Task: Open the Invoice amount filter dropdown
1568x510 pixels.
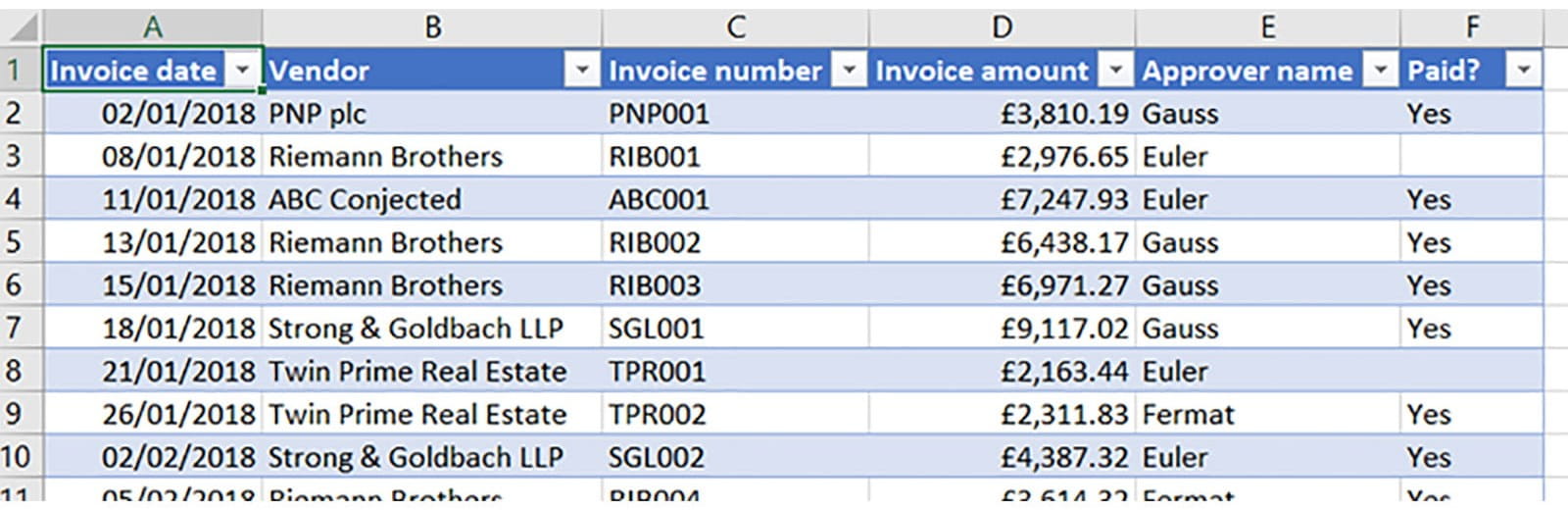Action: click(x=1115, y=71)
